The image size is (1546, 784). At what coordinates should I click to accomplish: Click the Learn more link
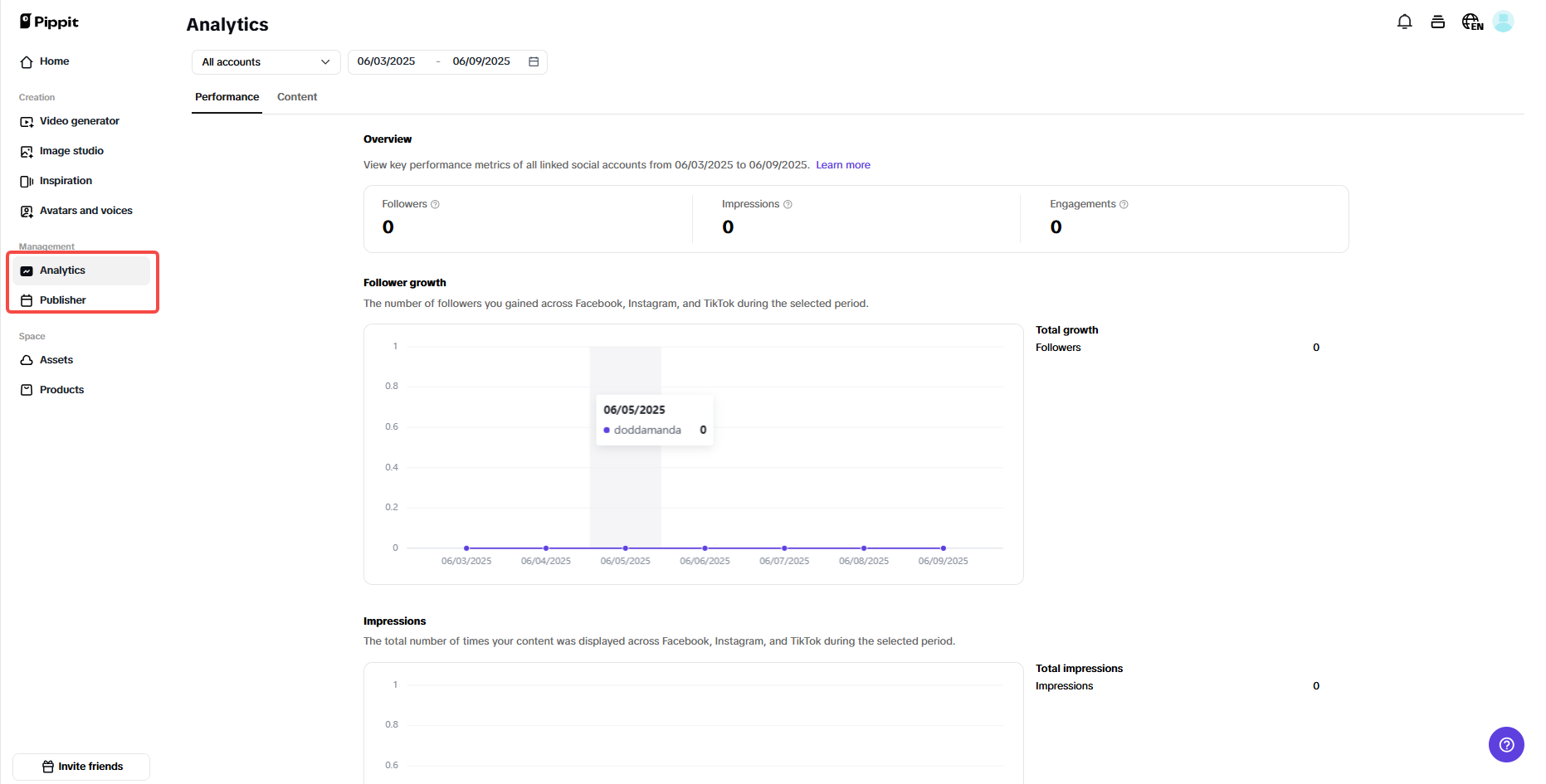[842, 164]
